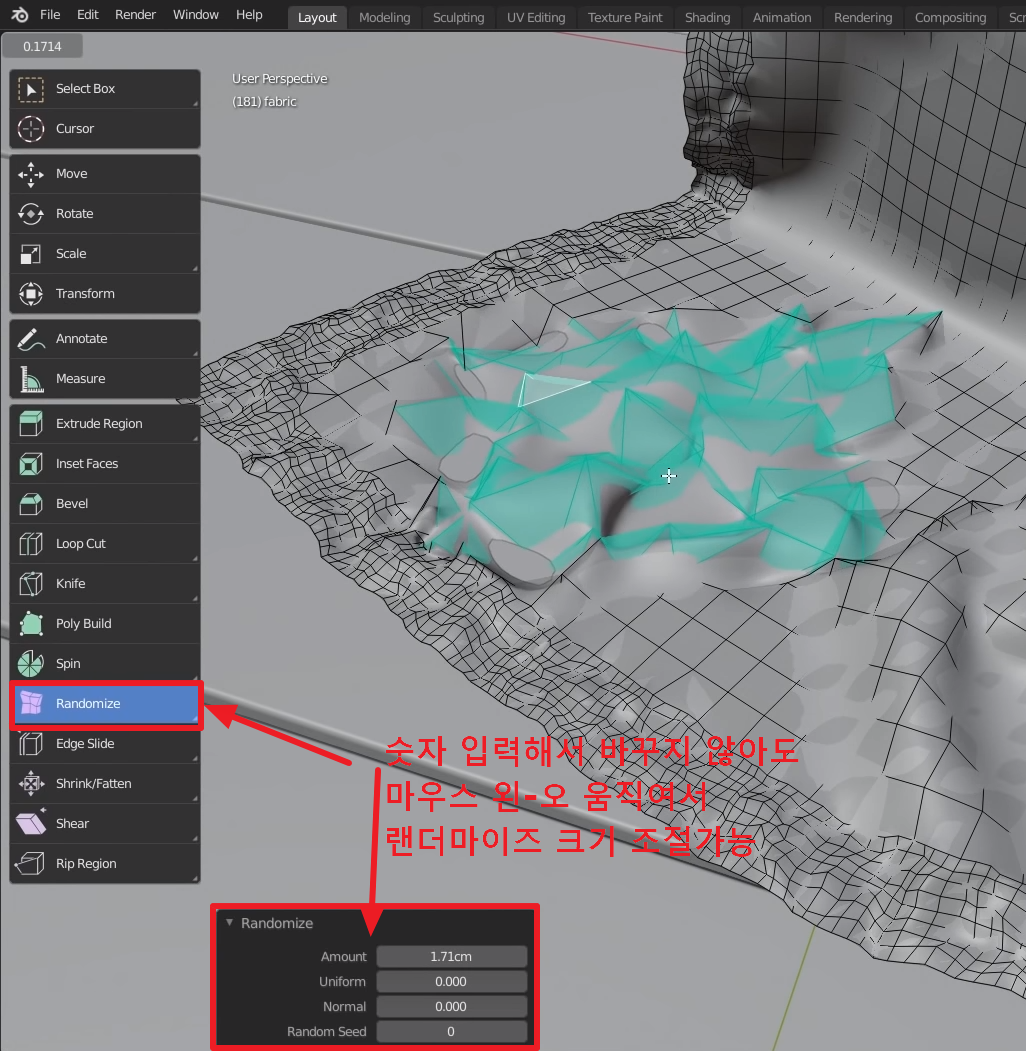Open the Render menu
The height and width of the screenshot is (1051, 1026).
135,15
